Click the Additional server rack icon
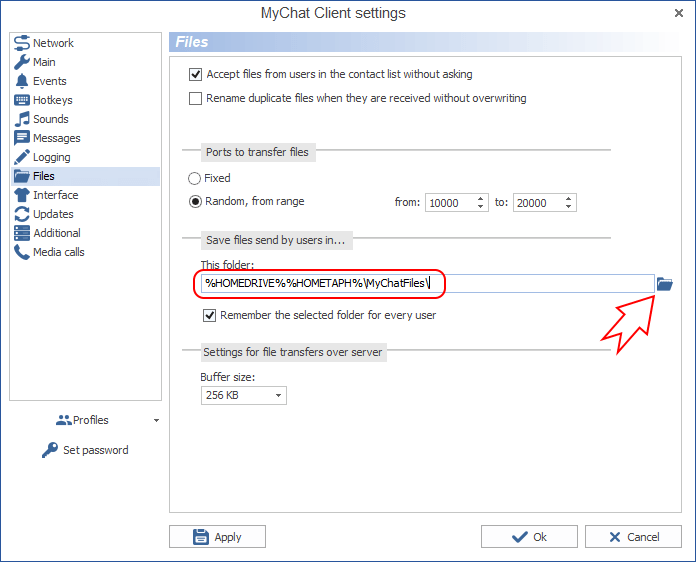Viewport: 696px width, 562px height. [x=21, y=233]
